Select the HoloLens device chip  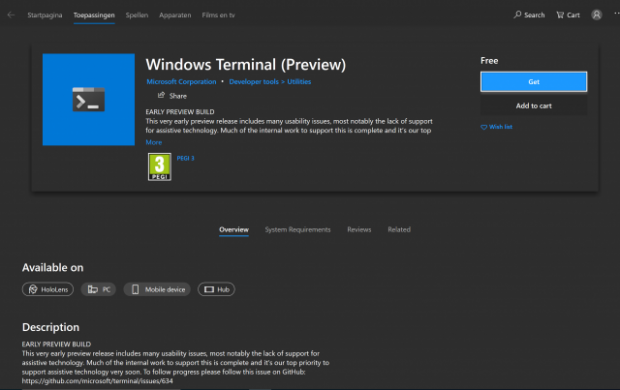pyautogui.click(x=48, y=289)
